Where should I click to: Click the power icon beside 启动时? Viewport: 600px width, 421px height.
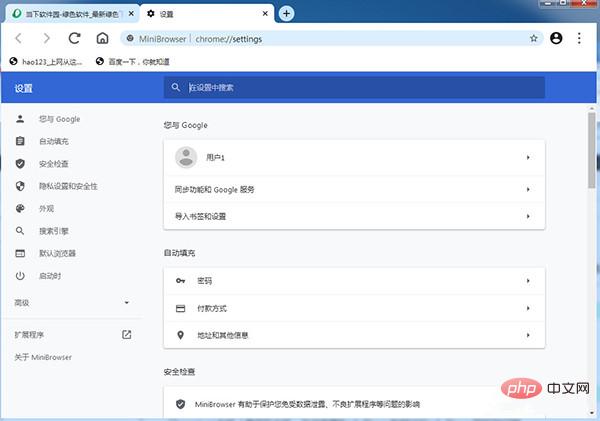(x=20, y=276)
